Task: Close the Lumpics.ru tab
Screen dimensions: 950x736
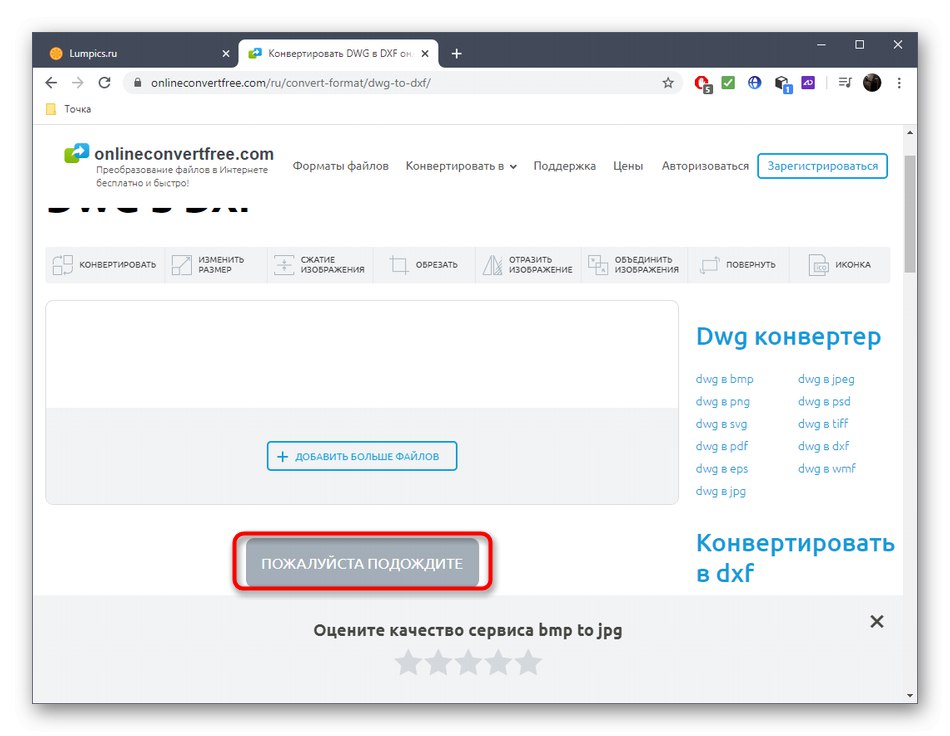Action: tap(226, 53)
